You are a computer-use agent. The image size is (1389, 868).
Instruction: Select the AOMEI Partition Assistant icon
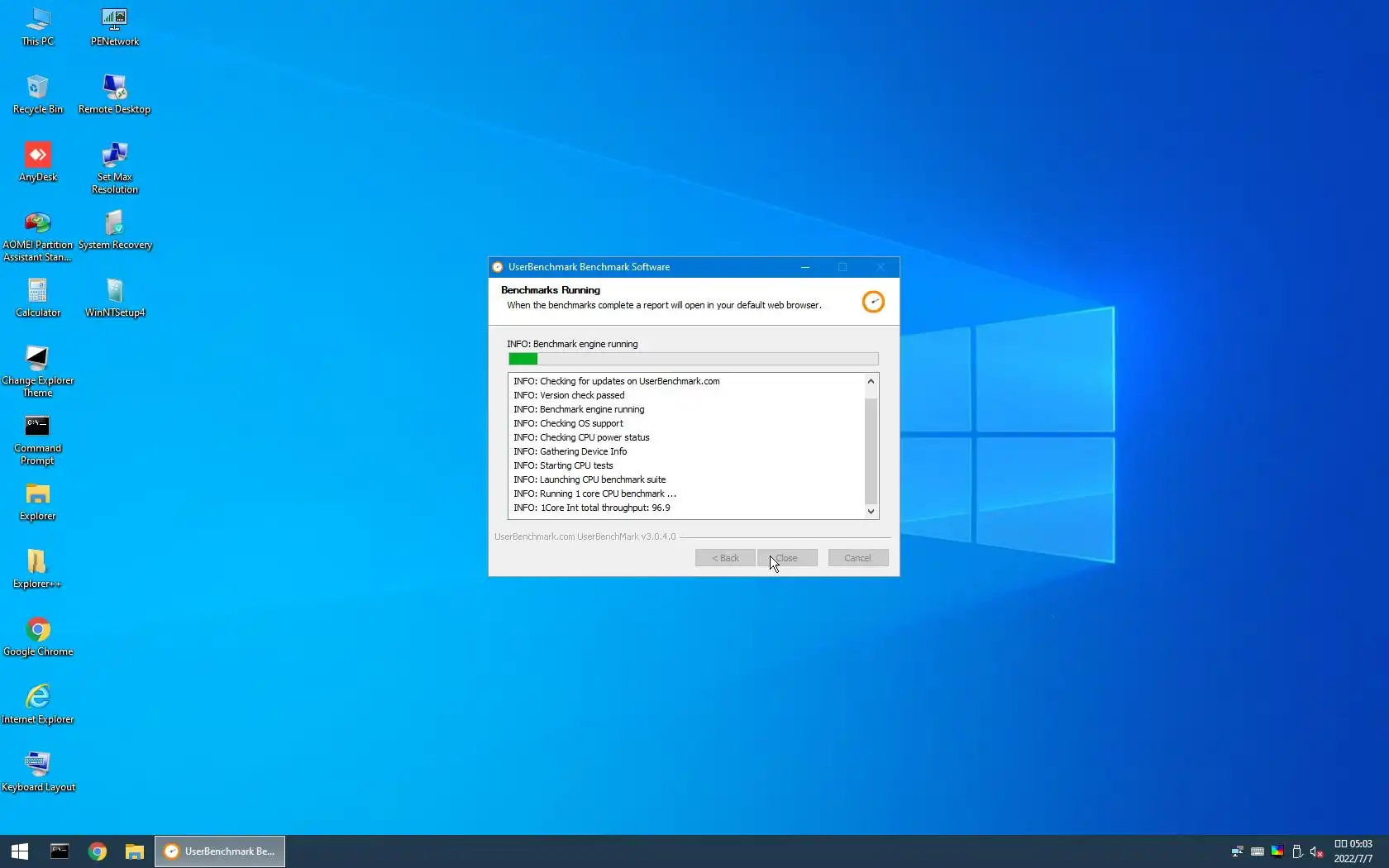(37, 236)
